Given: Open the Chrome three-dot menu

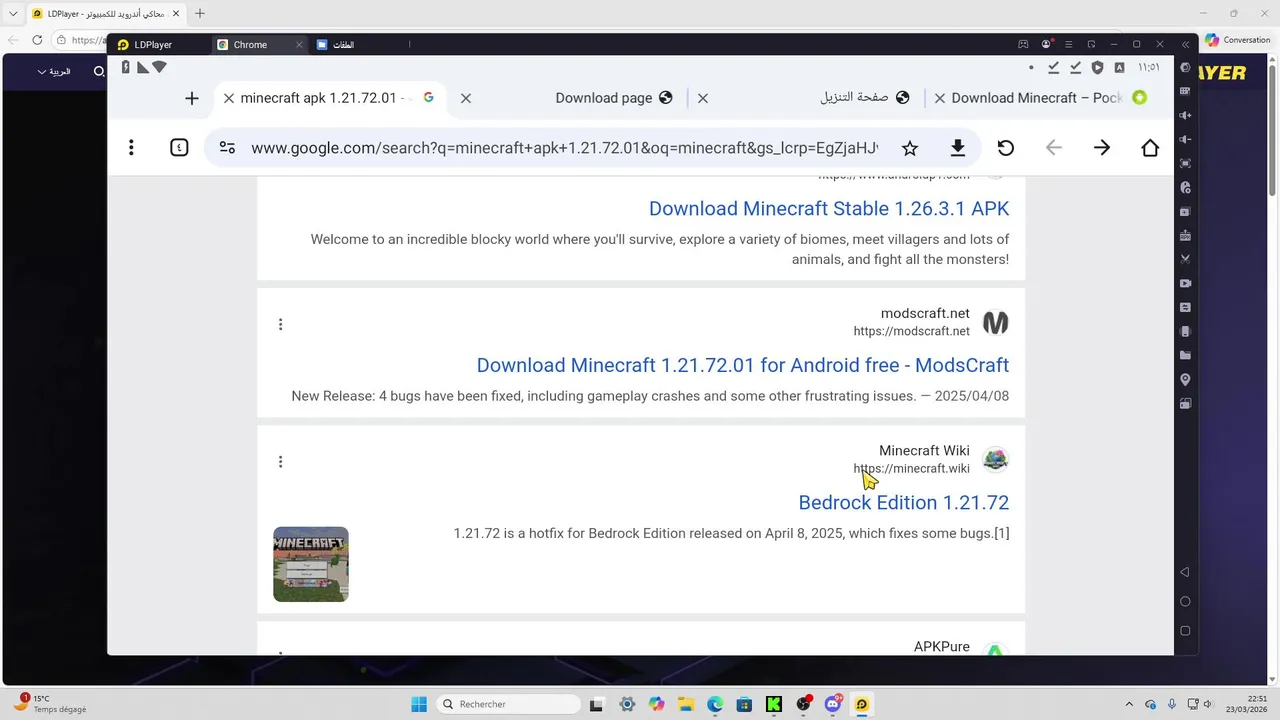Looking at the screenshot, I should click(131, 148).
